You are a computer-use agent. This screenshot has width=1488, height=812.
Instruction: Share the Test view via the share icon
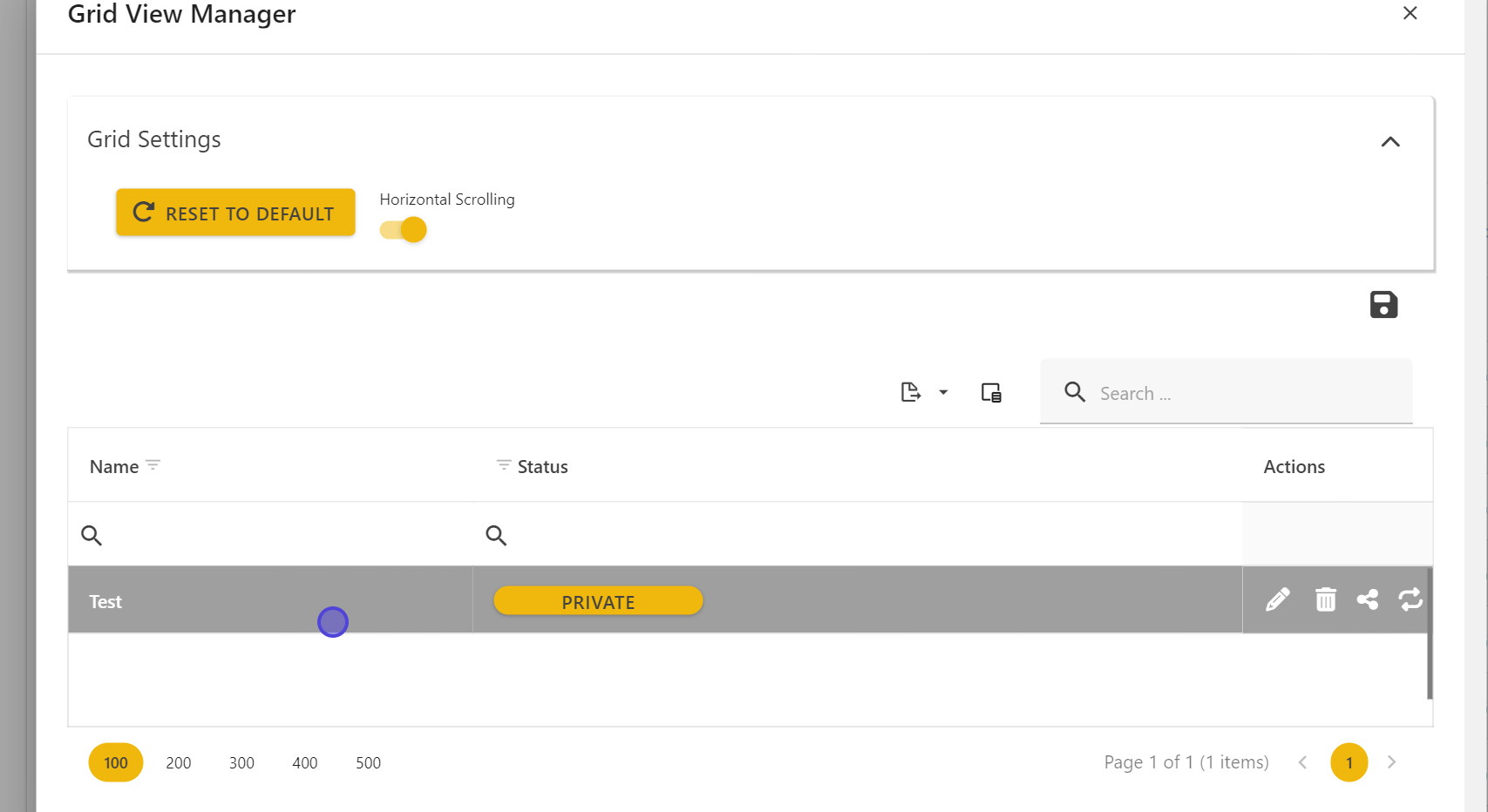(1368, 599)
